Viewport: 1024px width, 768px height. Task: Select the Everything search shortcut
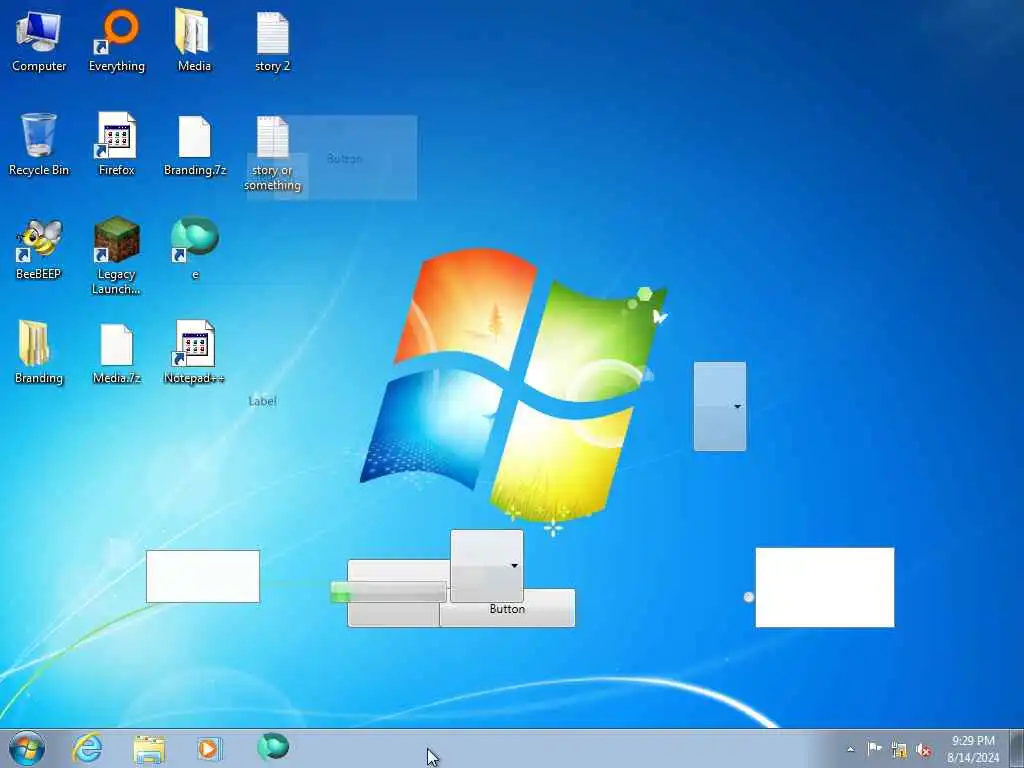(x=117, y=41)
